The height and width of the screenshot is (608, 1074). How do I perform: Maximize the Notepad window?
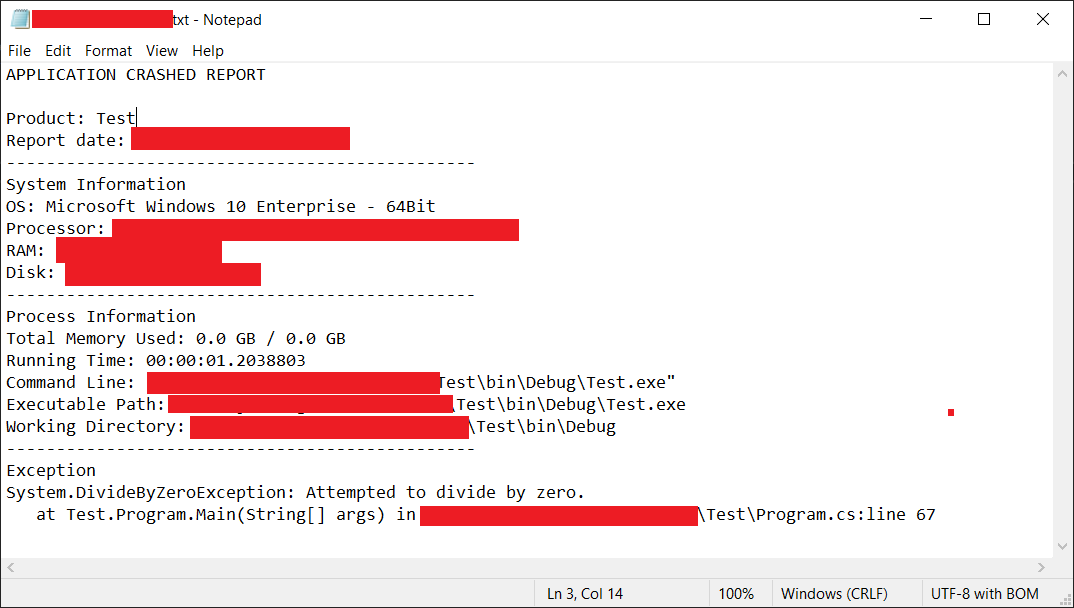click(984, 19)
